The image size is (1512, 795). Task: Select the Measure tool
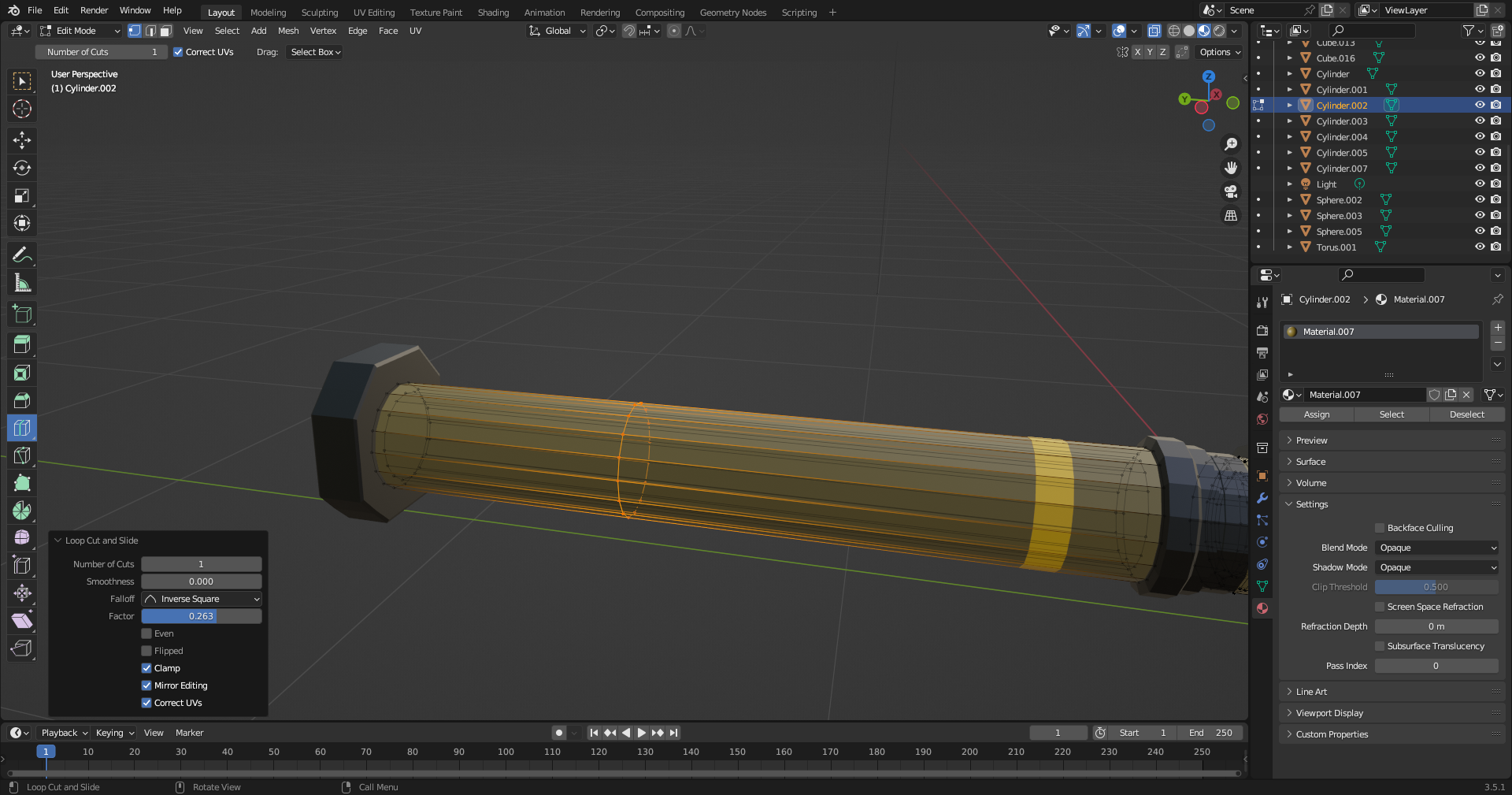pos(22,282)
